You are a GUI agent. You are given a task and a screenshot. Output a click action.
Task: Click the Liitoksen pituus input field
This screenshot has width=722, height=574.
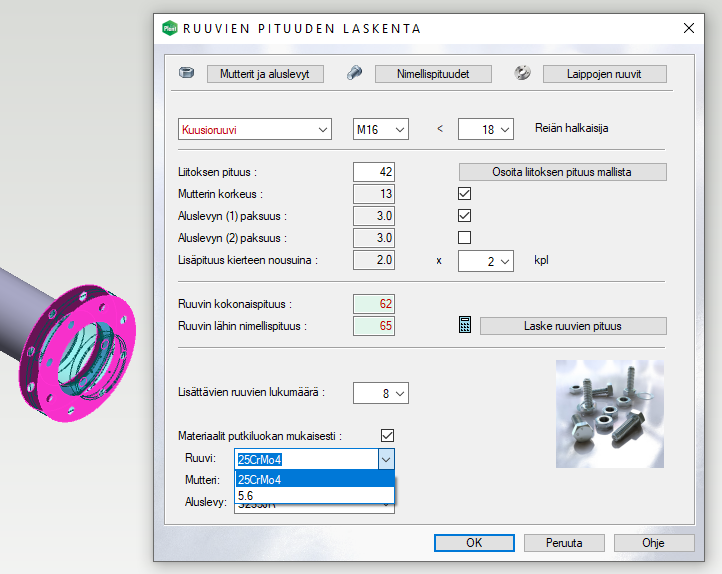pos(373,172)
